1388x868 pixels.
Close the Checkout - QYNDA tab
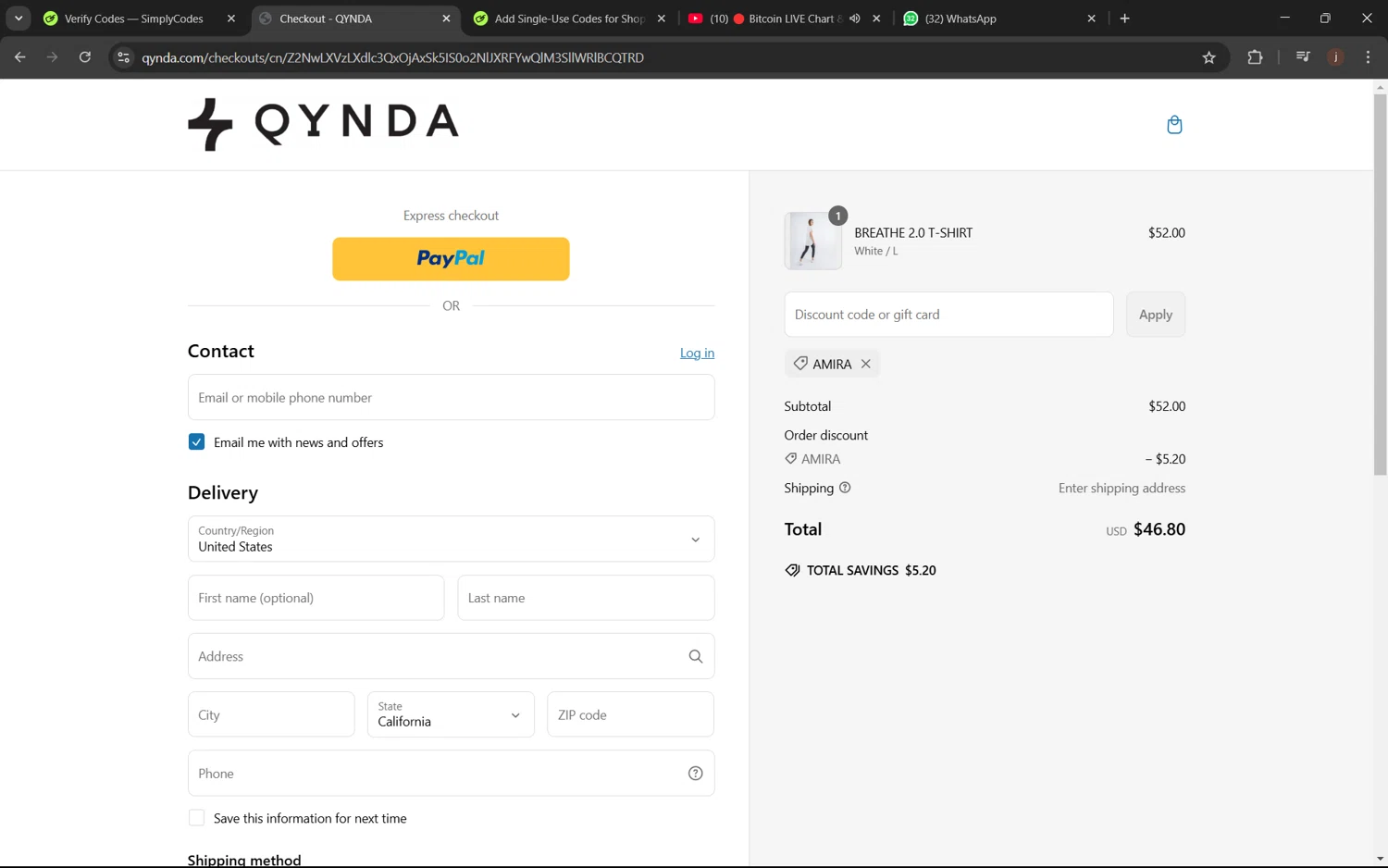click(446, 19)
